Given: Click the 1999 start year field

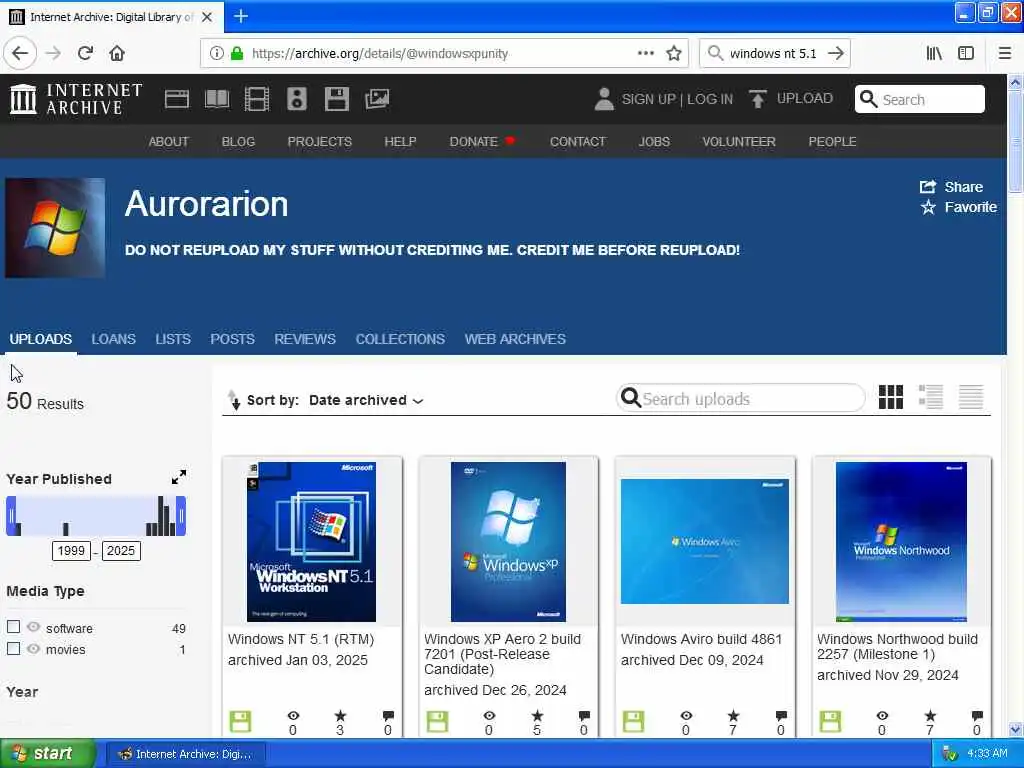Looking at the screenshot, I should tap(71, 551).
